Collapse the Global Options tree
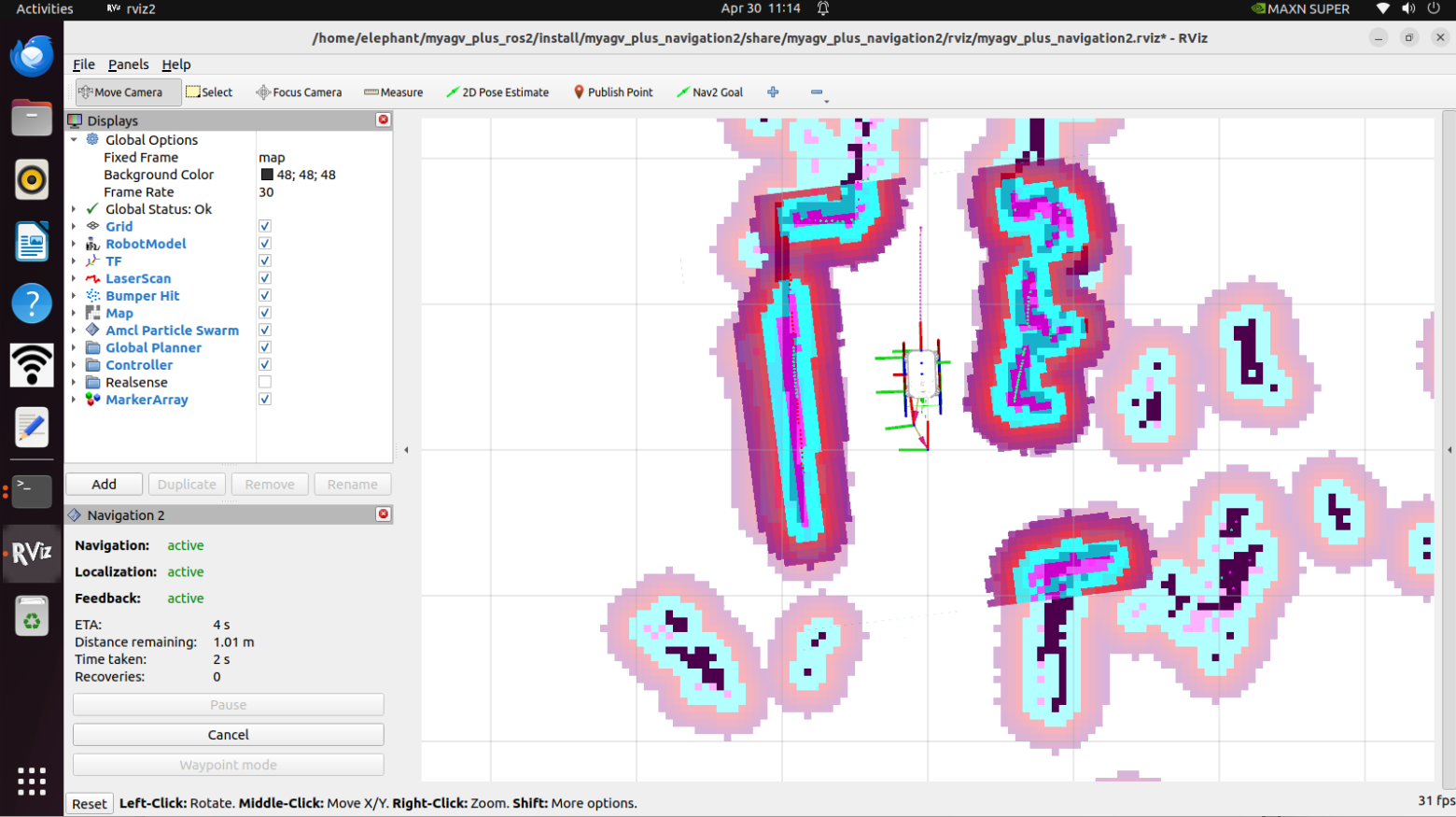This screenshot has height=817, width=1456. 74,139
